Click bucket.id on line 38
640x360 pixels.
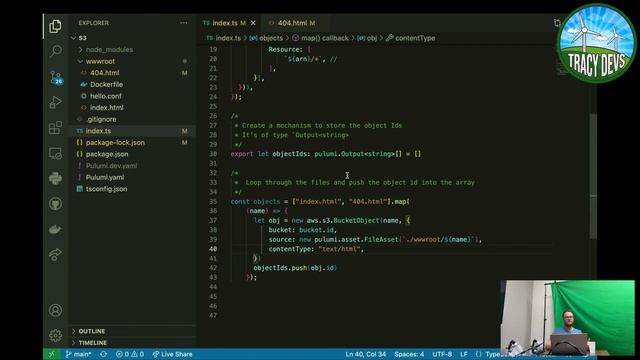click(x=316, y=230)
